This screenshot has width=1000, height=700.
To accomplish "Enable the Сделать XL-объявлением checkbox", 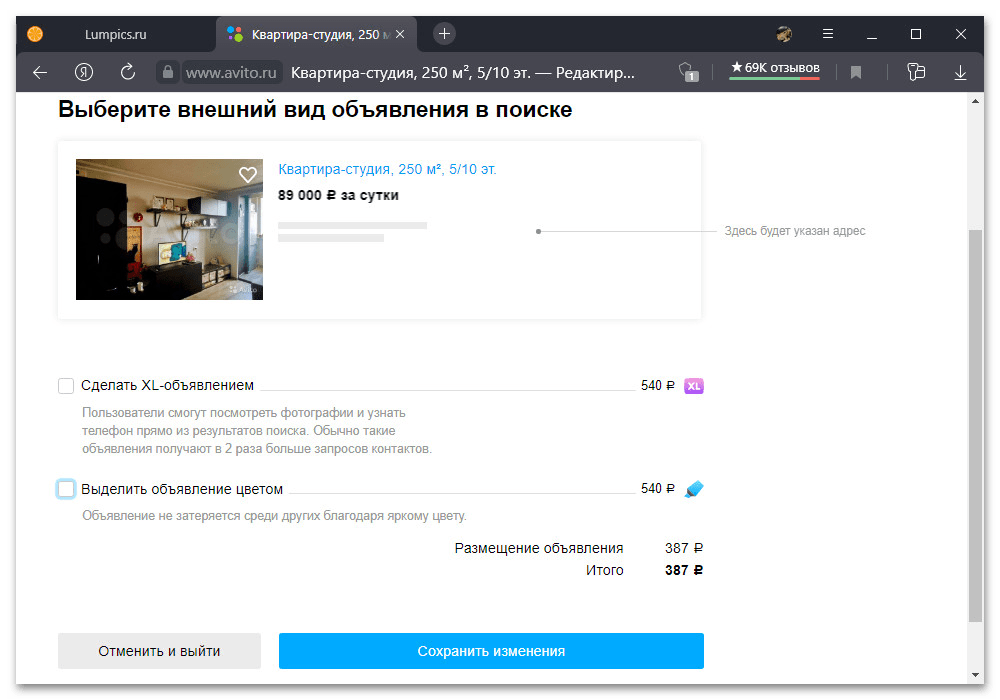I will (66, 386).
